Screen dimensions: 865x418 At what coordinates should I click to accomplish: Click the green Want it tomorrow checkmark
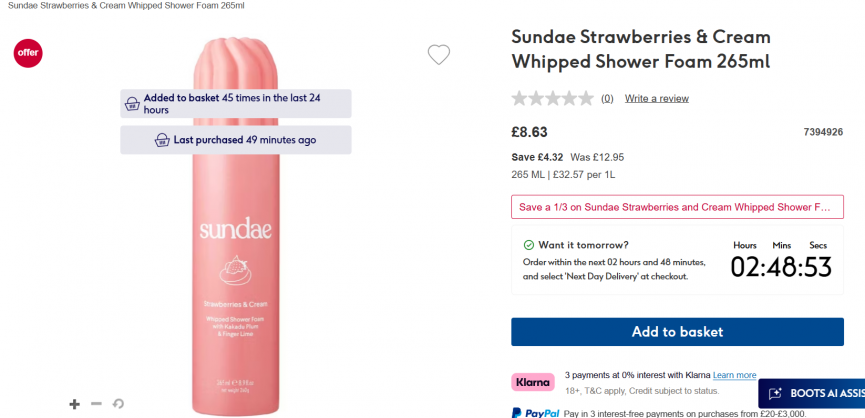coord(529,245)
